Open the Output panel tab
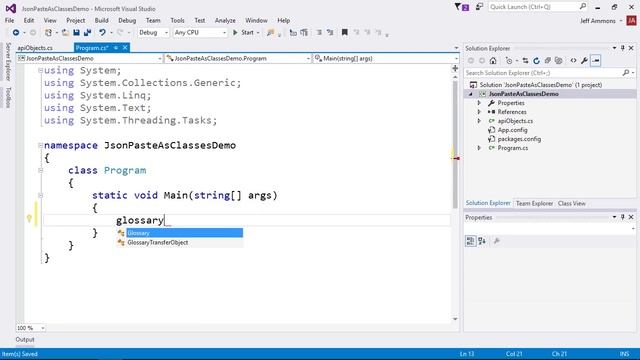 [x=25, y=340]
